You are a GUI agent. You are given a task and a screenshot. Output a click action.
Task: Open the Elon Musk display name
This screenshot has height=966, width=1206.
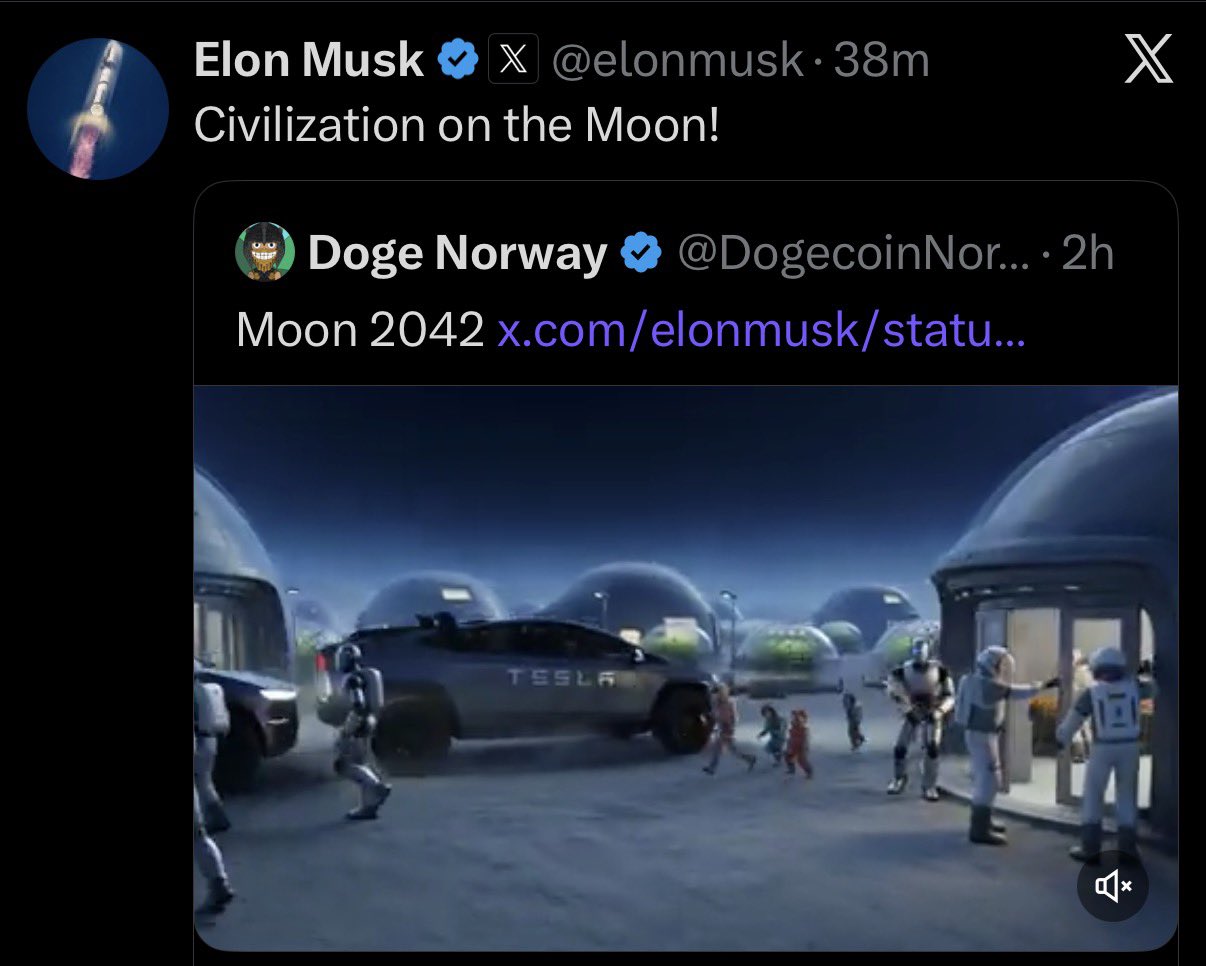309,61
